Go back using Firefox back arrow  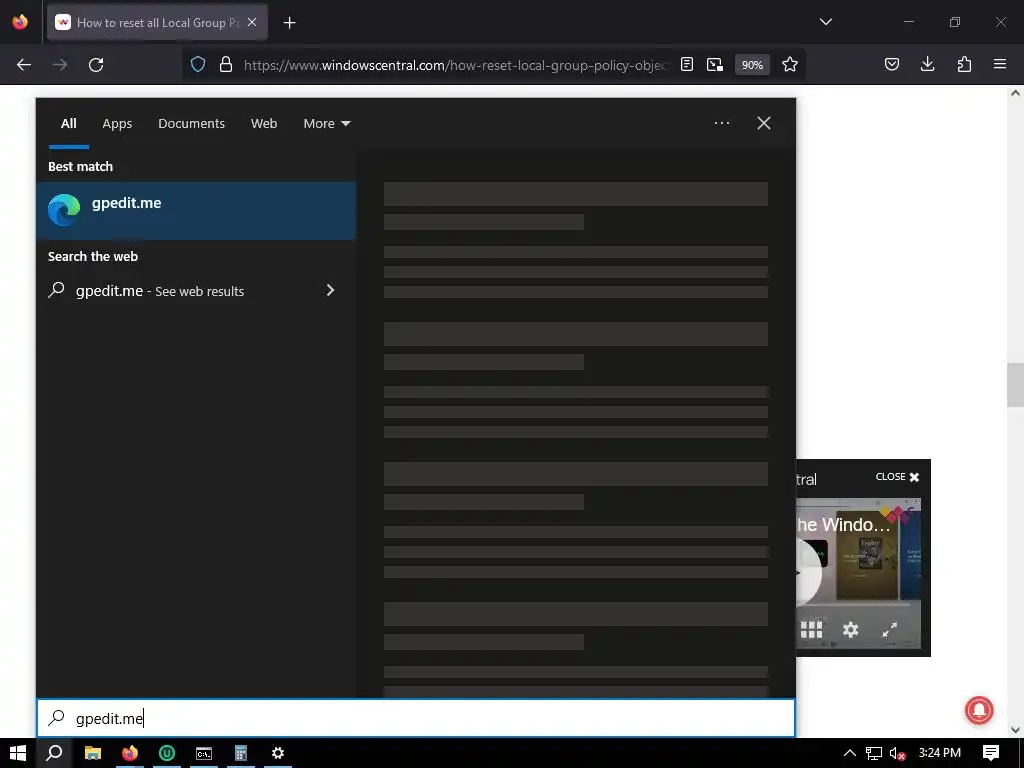(x=24, y=65)
